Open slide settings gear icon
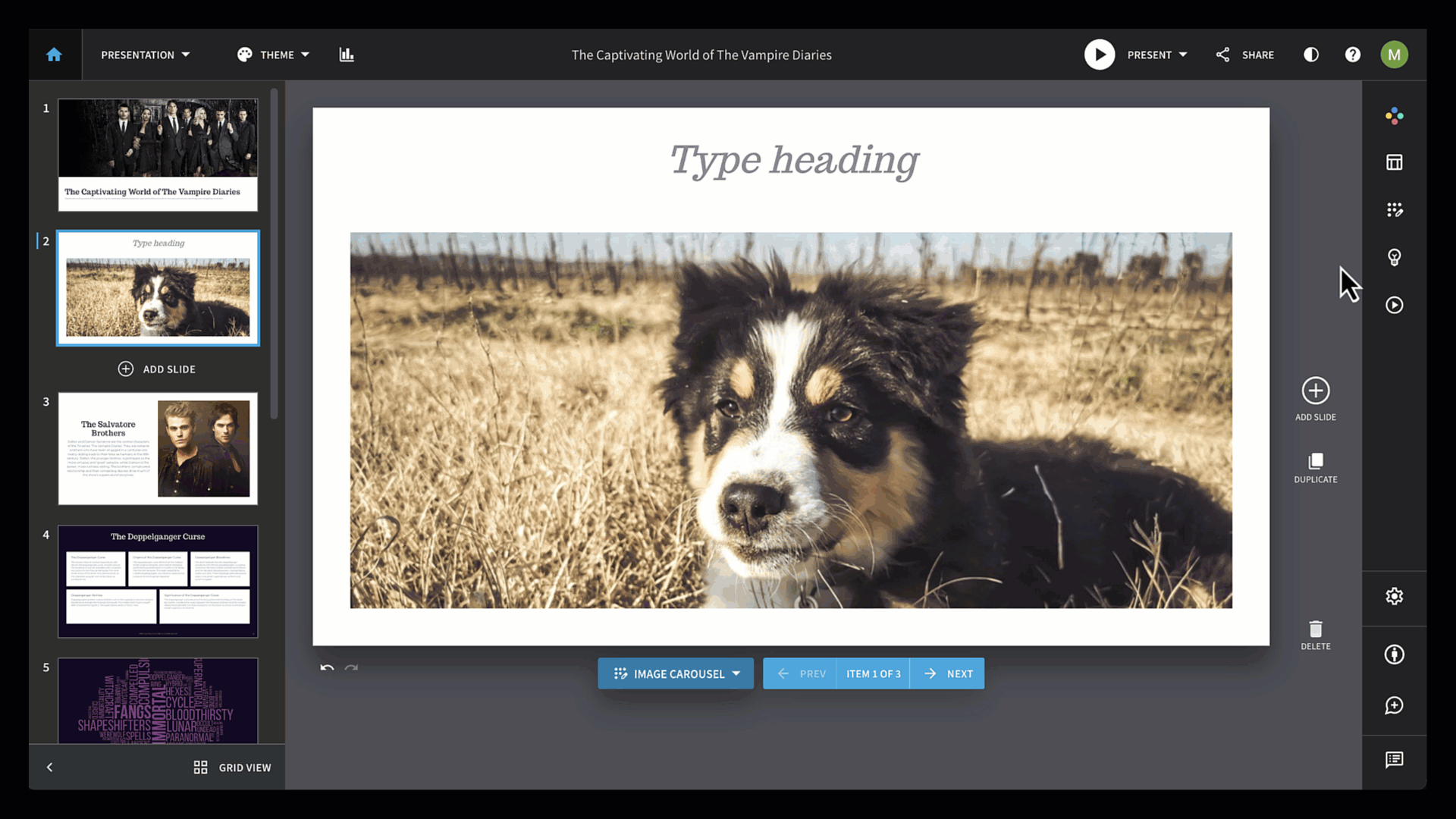The width and height of the screenshot is (1456, 819). tap(1394, 596)
